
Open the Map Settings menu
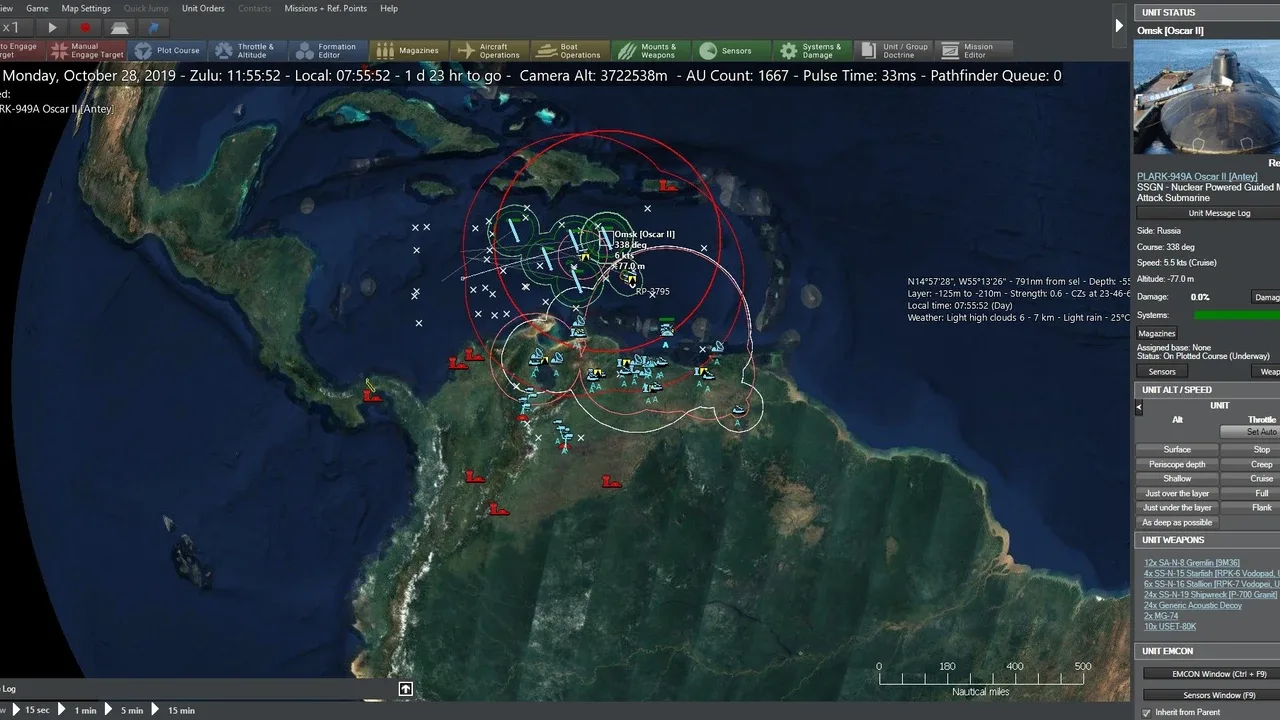pyautogui.click(x=86, y=8)
